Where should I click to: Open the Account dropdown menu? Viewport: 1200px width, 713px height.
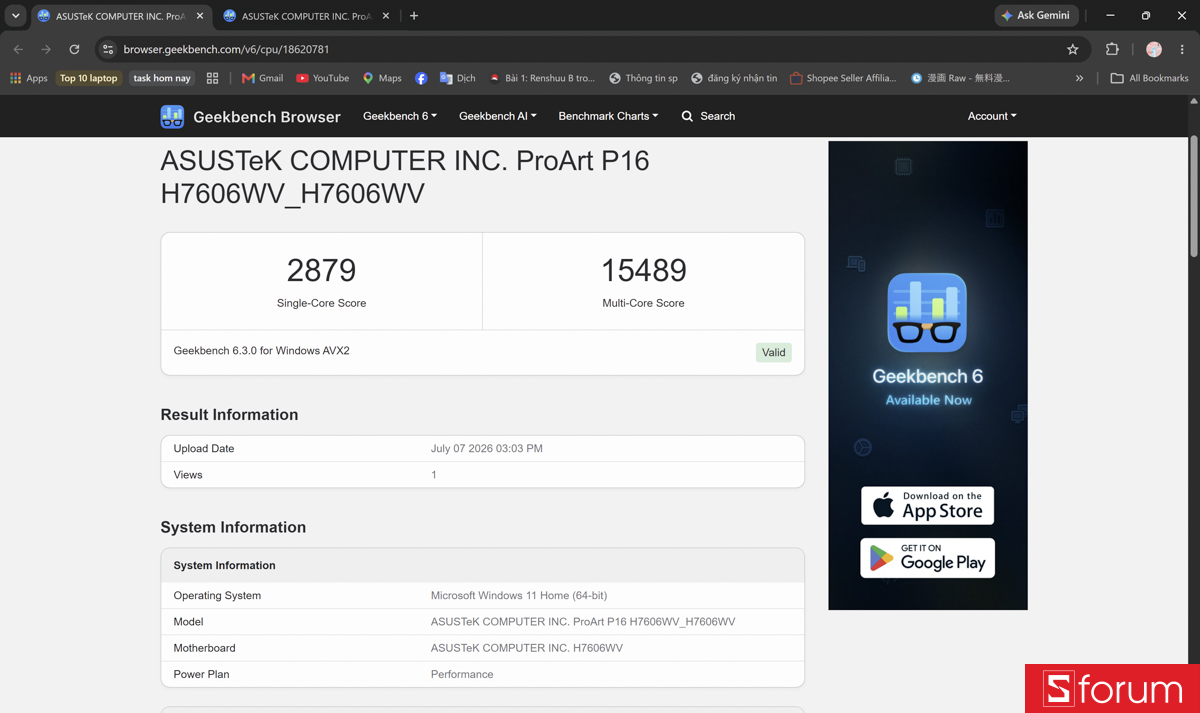(992, 116)
